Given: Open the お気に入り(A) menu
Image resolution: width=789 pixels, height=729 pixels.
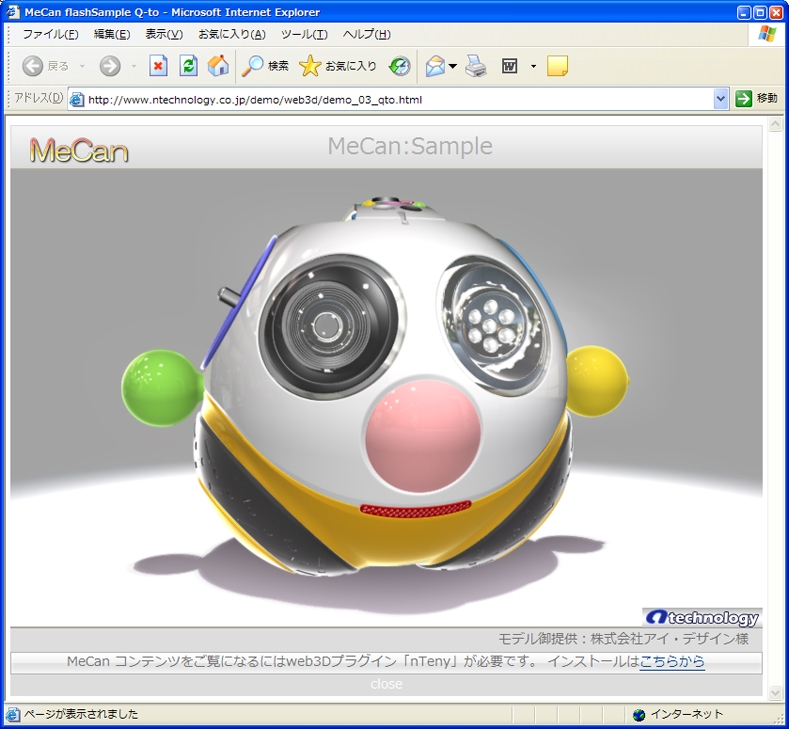Looking at the screenshot, I should (x=231, y=34).
